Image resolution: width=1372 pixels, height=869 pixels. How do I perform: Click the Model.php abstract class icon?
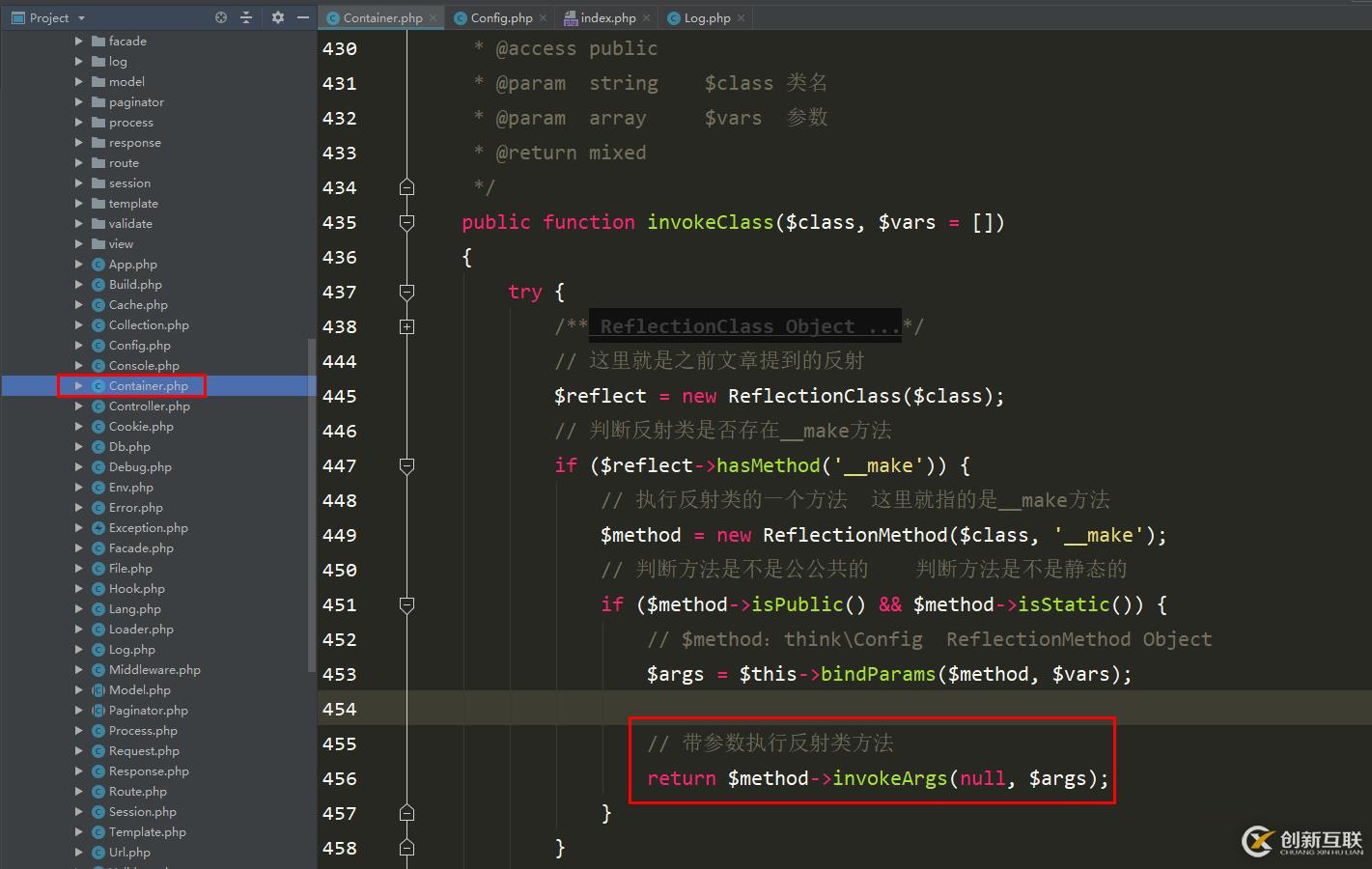98,690
